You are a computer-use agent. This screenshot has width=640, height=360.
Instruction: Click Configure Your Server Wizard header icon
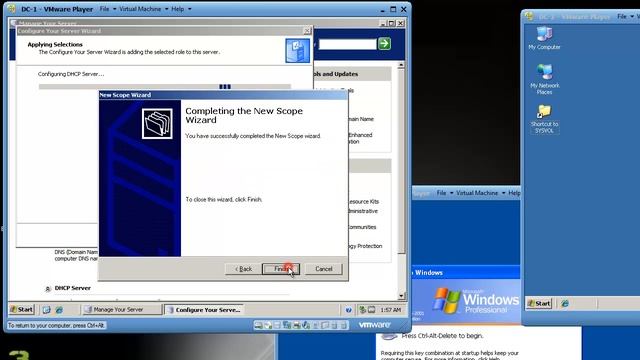[298, 51]
